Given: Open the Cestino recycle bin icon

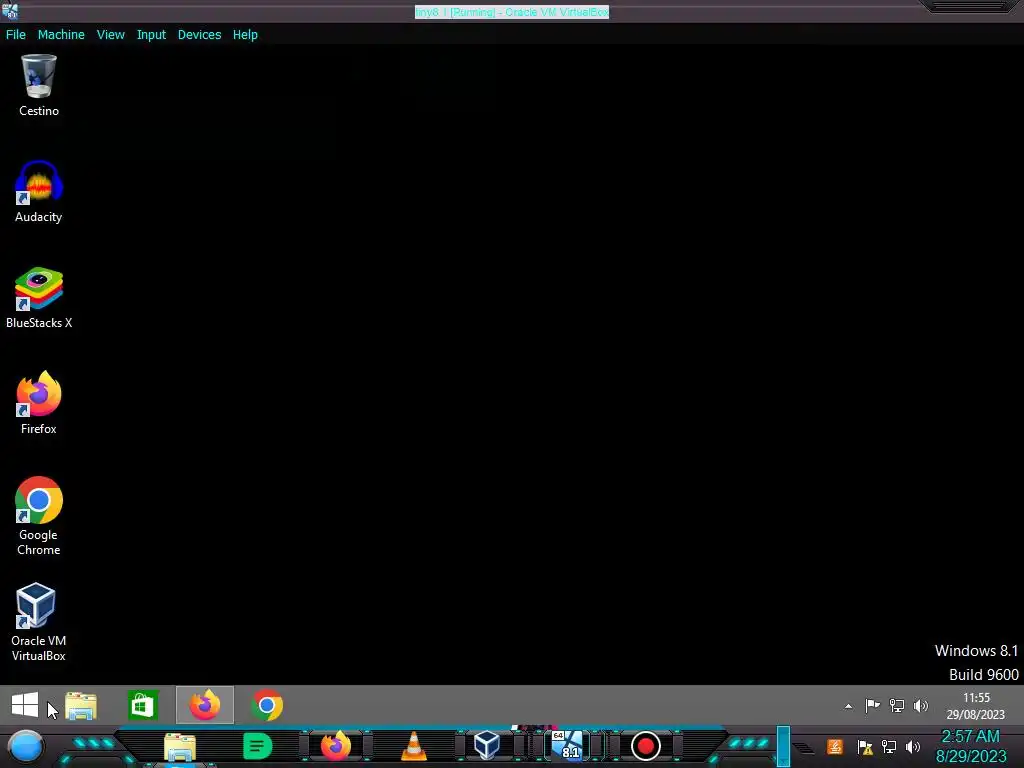Looking at the screenshot, I should pos(39,86).
